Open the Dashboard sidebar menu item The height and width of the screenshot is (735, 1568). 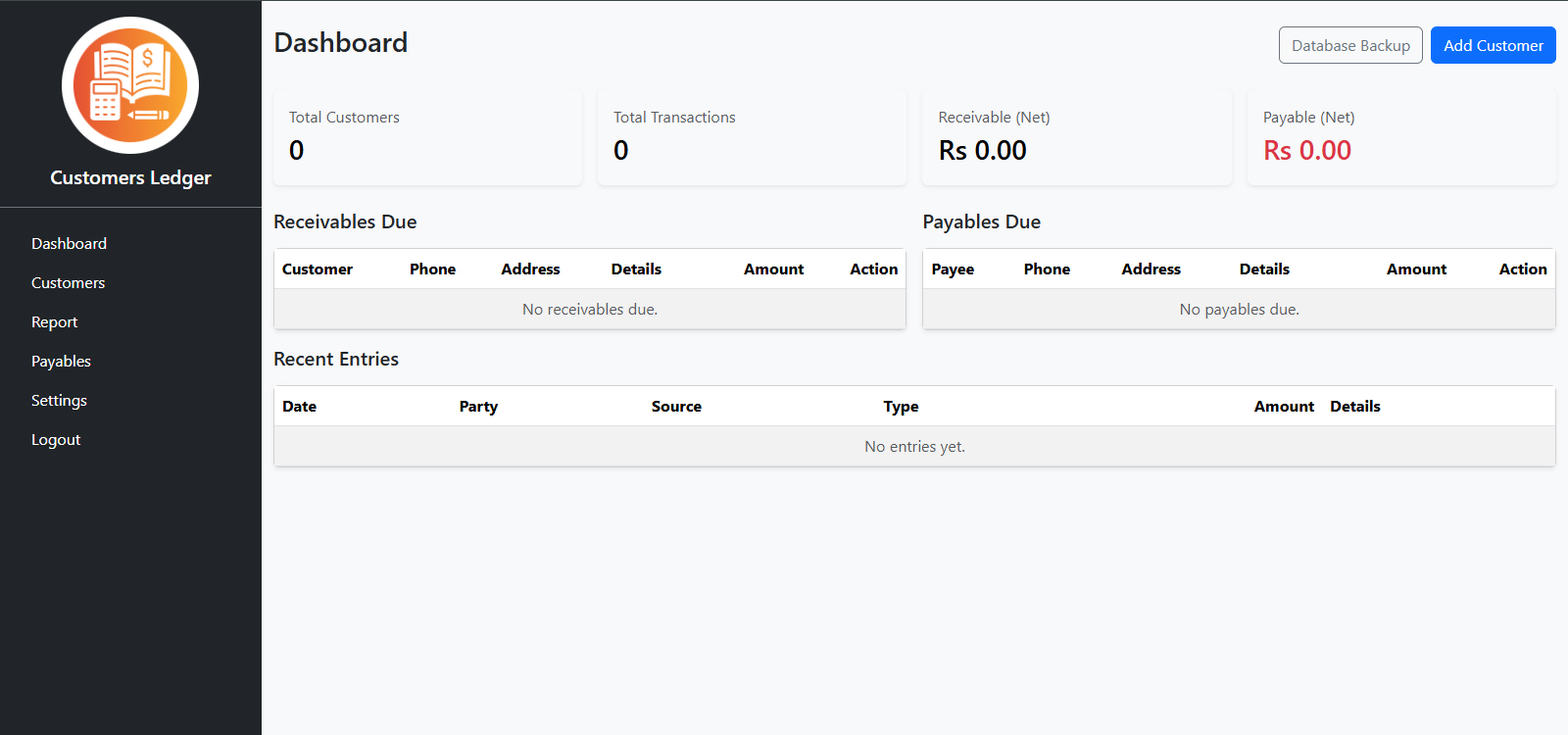pos(69,243)
